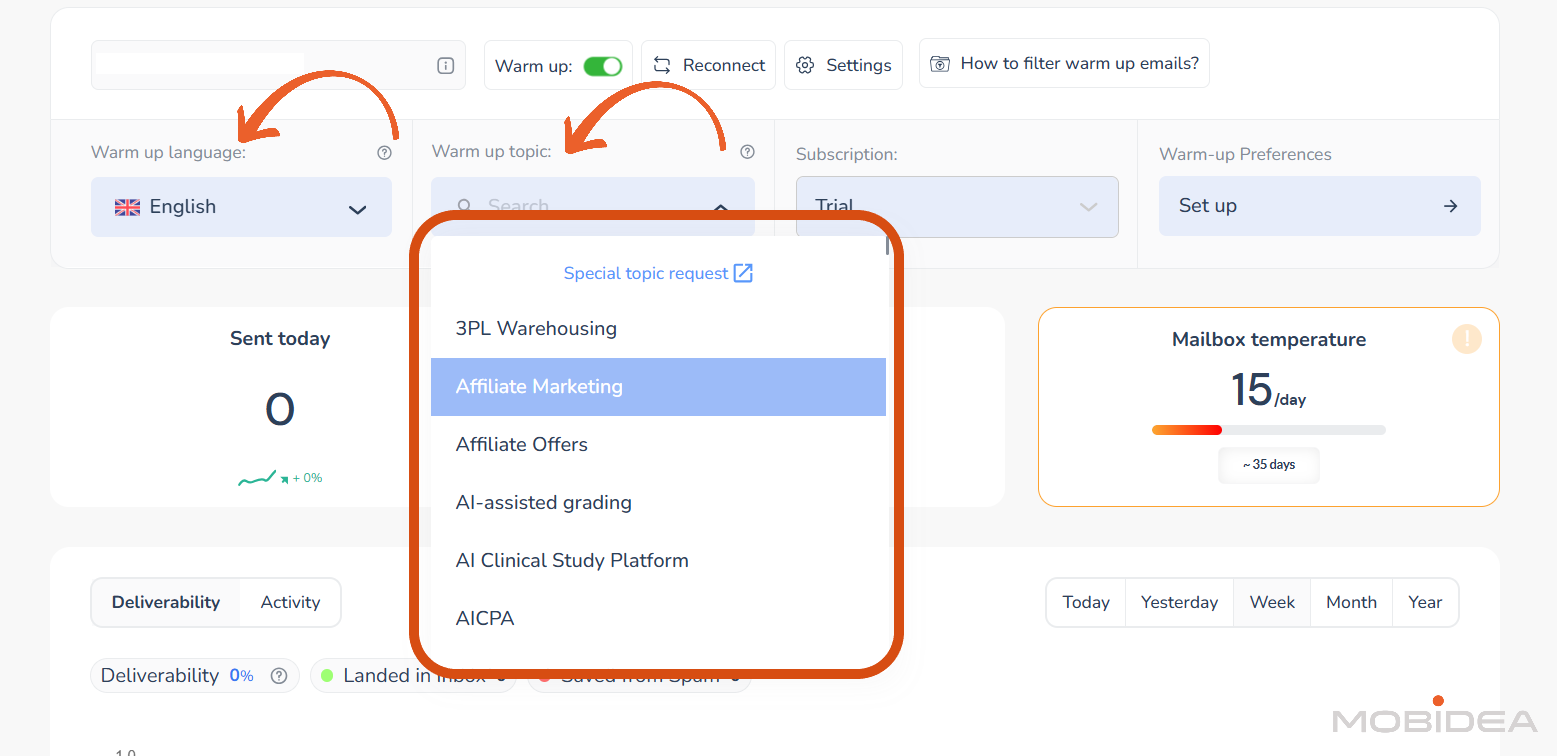Click the warm up topic Search field
This screenshot has width=1557, height=756.
point(580,206)
